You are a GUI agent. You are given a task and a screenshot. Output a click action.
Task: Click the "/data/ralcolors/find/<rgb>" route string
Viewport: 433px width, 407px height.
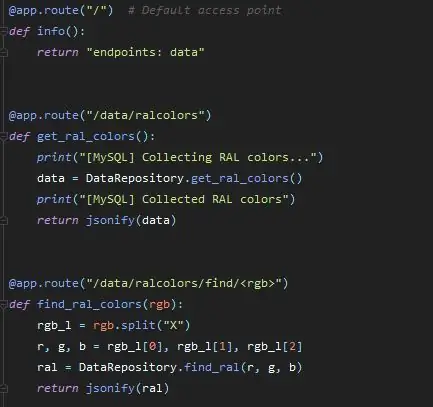pos(184,283)
